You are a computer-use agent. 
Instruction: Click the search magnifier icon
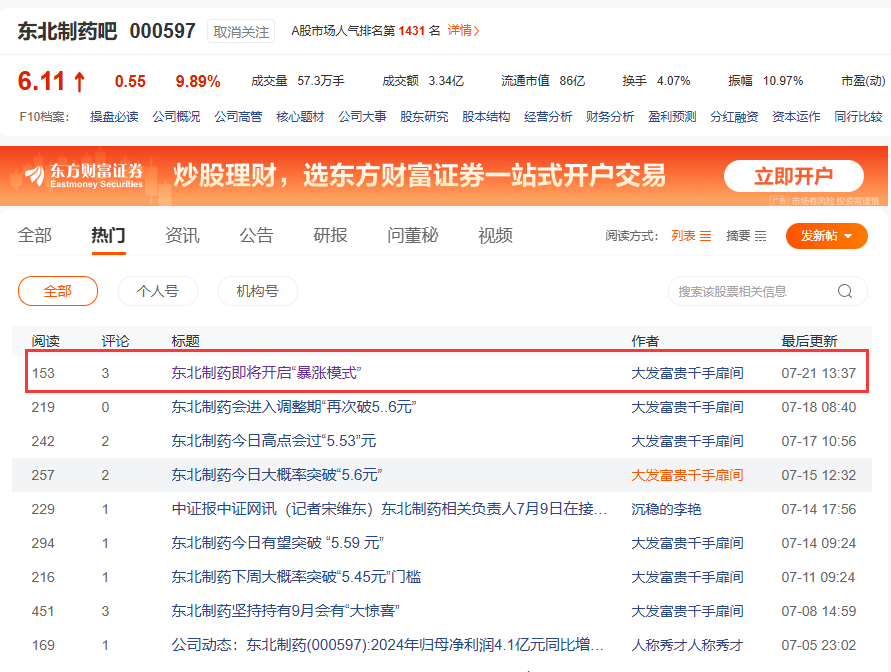845,291
